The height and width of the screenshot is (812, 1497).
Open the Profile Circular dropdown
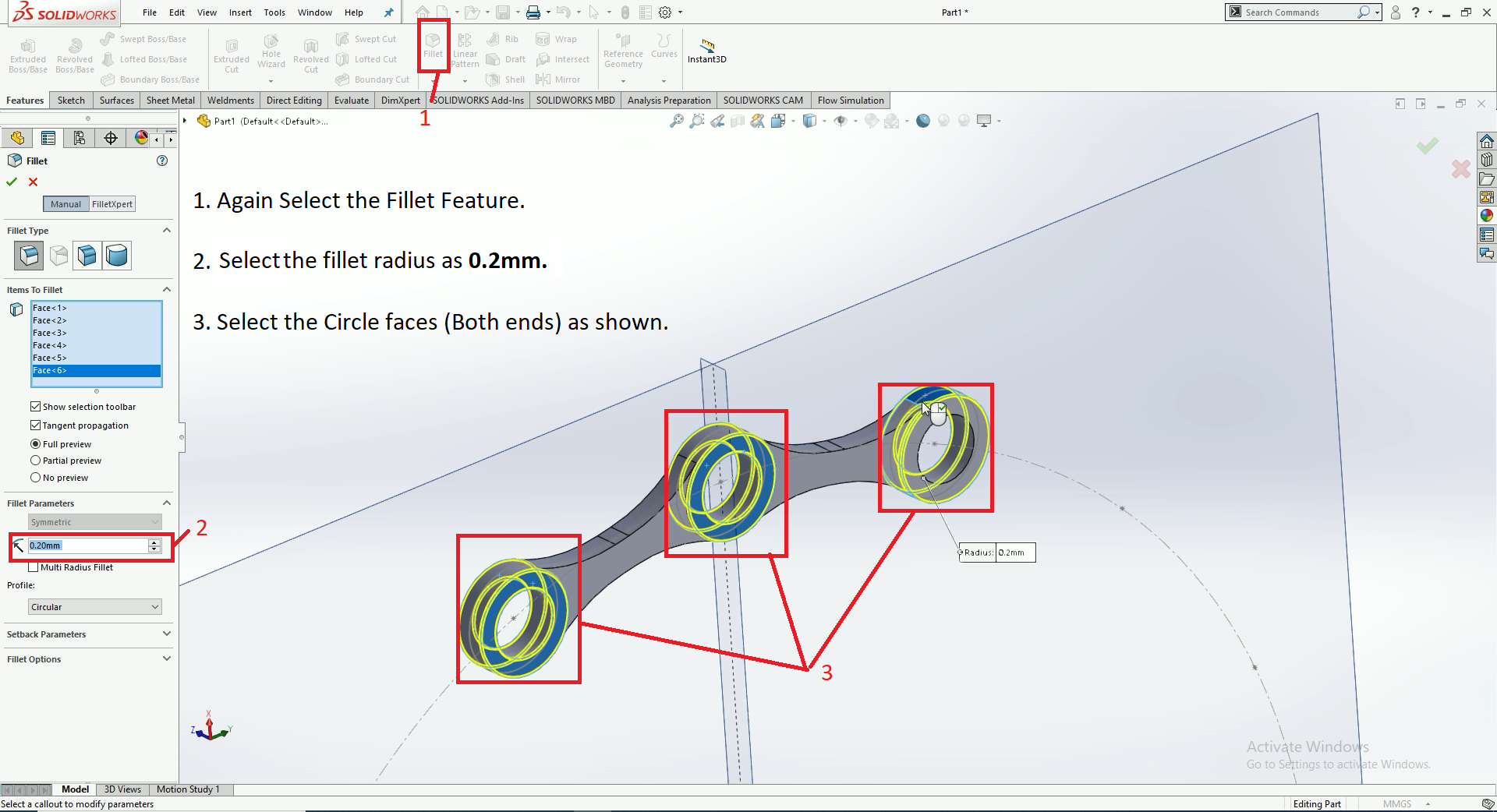(x=95, y=607)
